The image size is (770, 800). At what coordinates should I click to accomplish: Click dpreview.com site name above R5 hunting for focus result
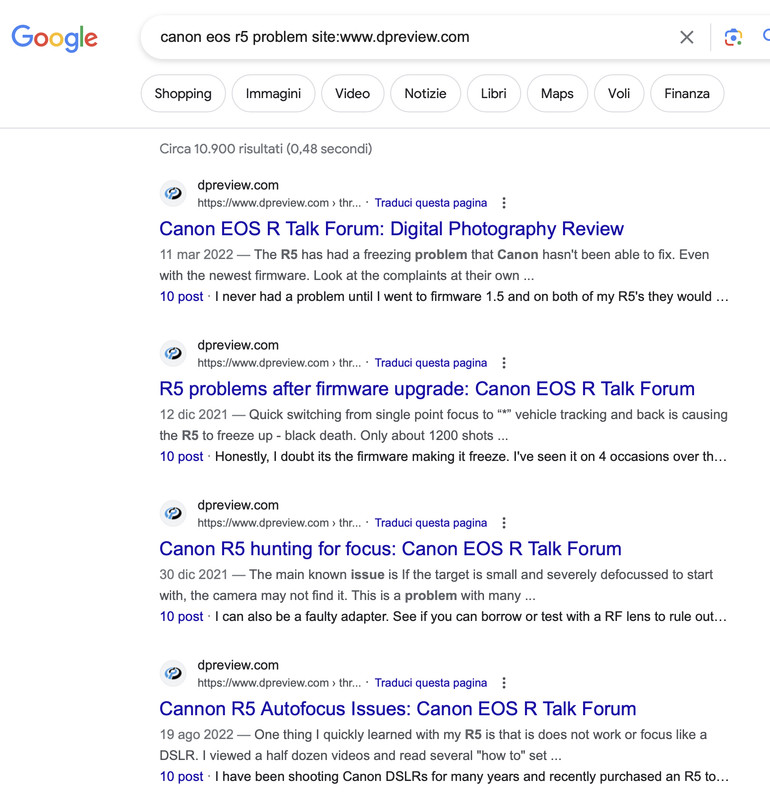(x=238, y=505)
